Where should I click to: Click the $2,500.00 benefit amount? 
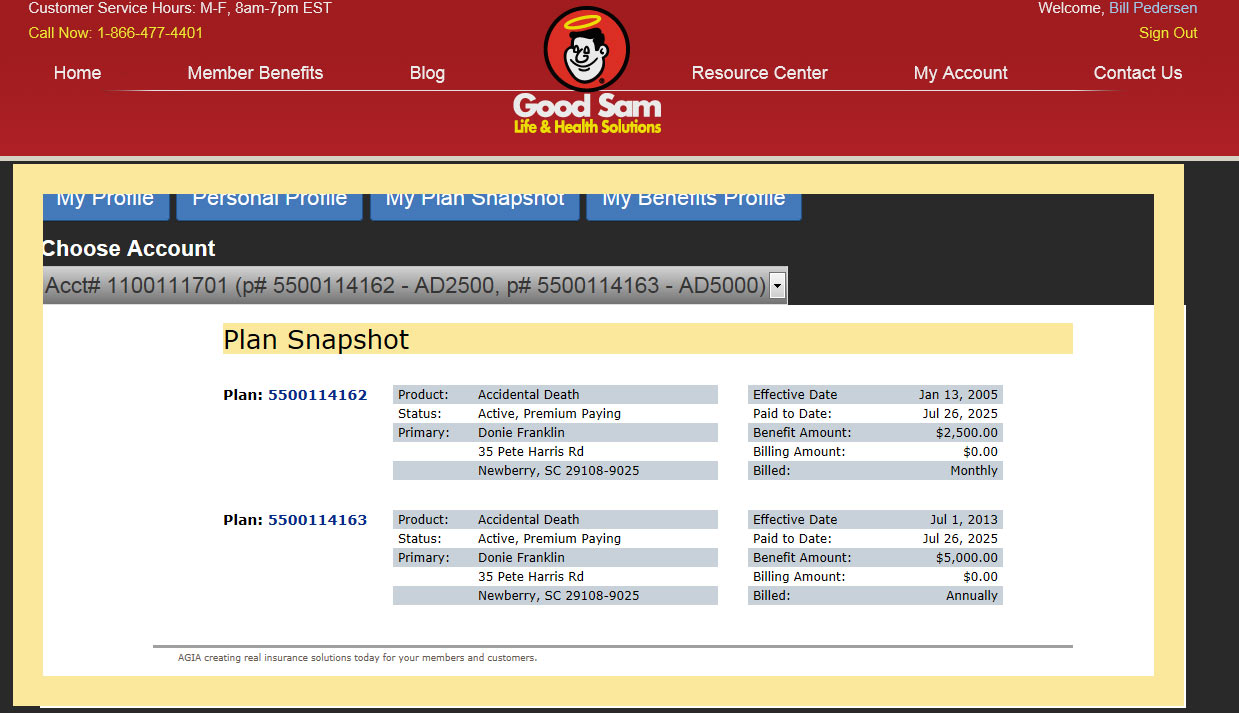(967, 433)
